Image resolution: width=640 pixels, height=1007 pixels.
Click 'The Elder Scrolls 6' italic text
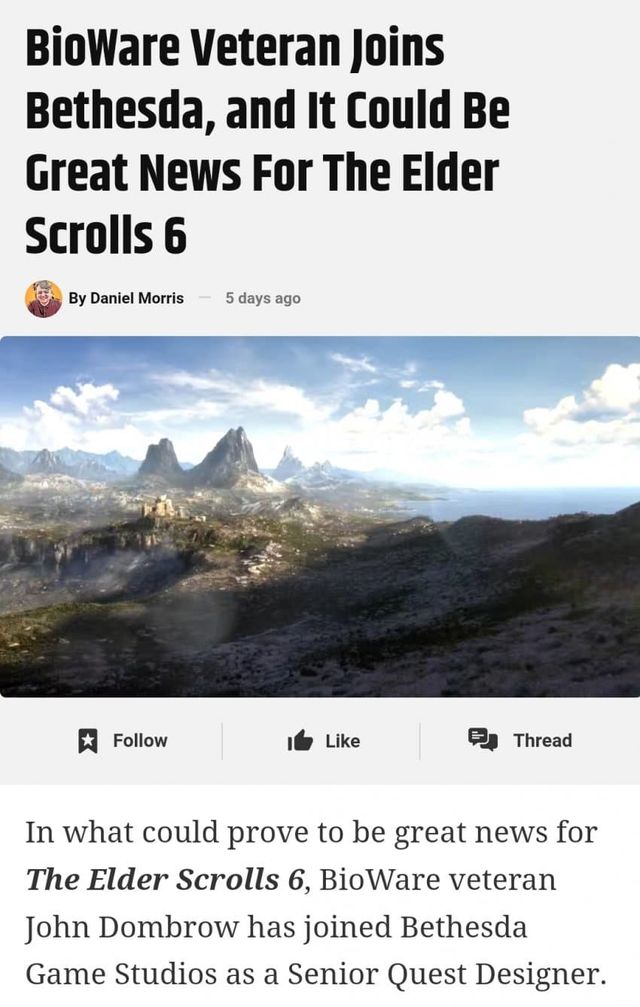click(x=164, y=880)
